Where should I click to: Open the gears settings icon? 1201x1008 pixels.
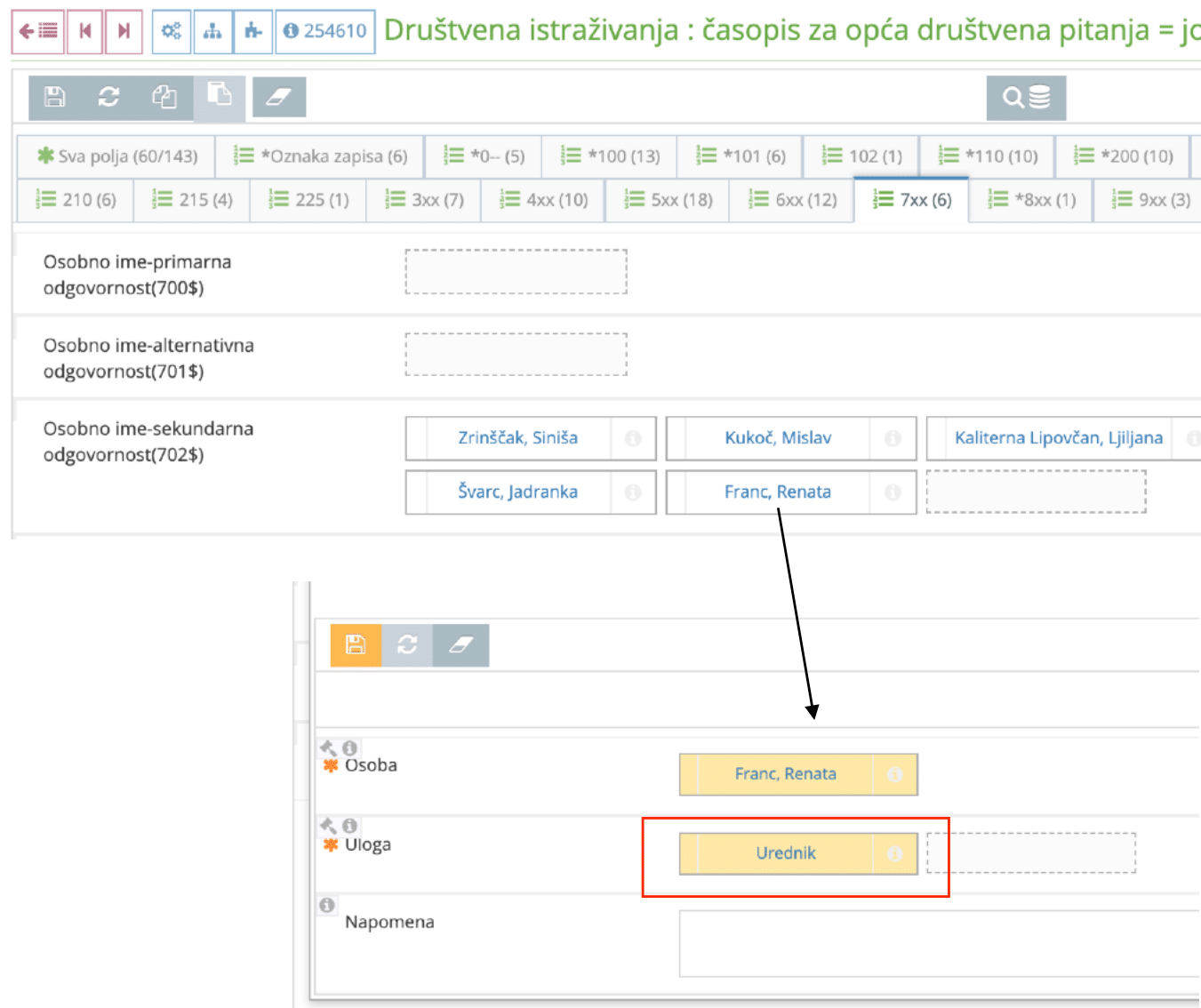[x=171, y=31]
